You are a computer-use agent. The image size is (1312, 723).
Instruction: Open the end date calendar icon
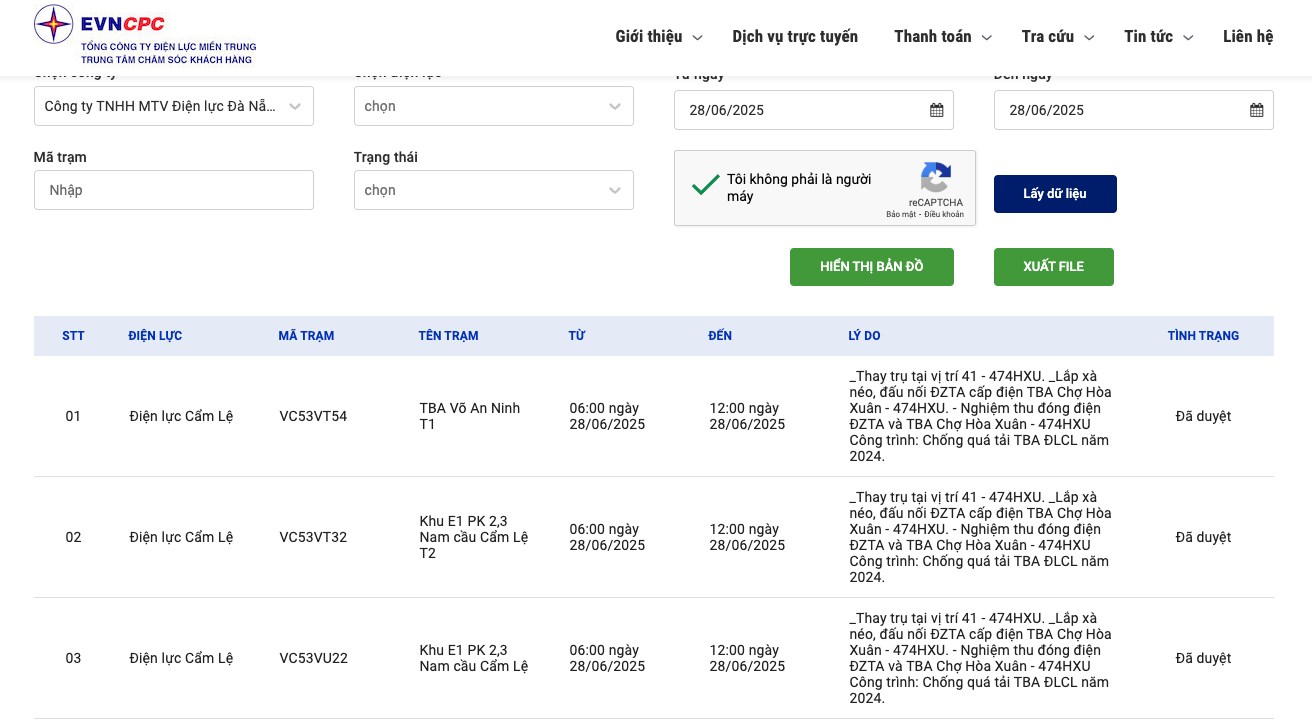[x=1256, y=110]
